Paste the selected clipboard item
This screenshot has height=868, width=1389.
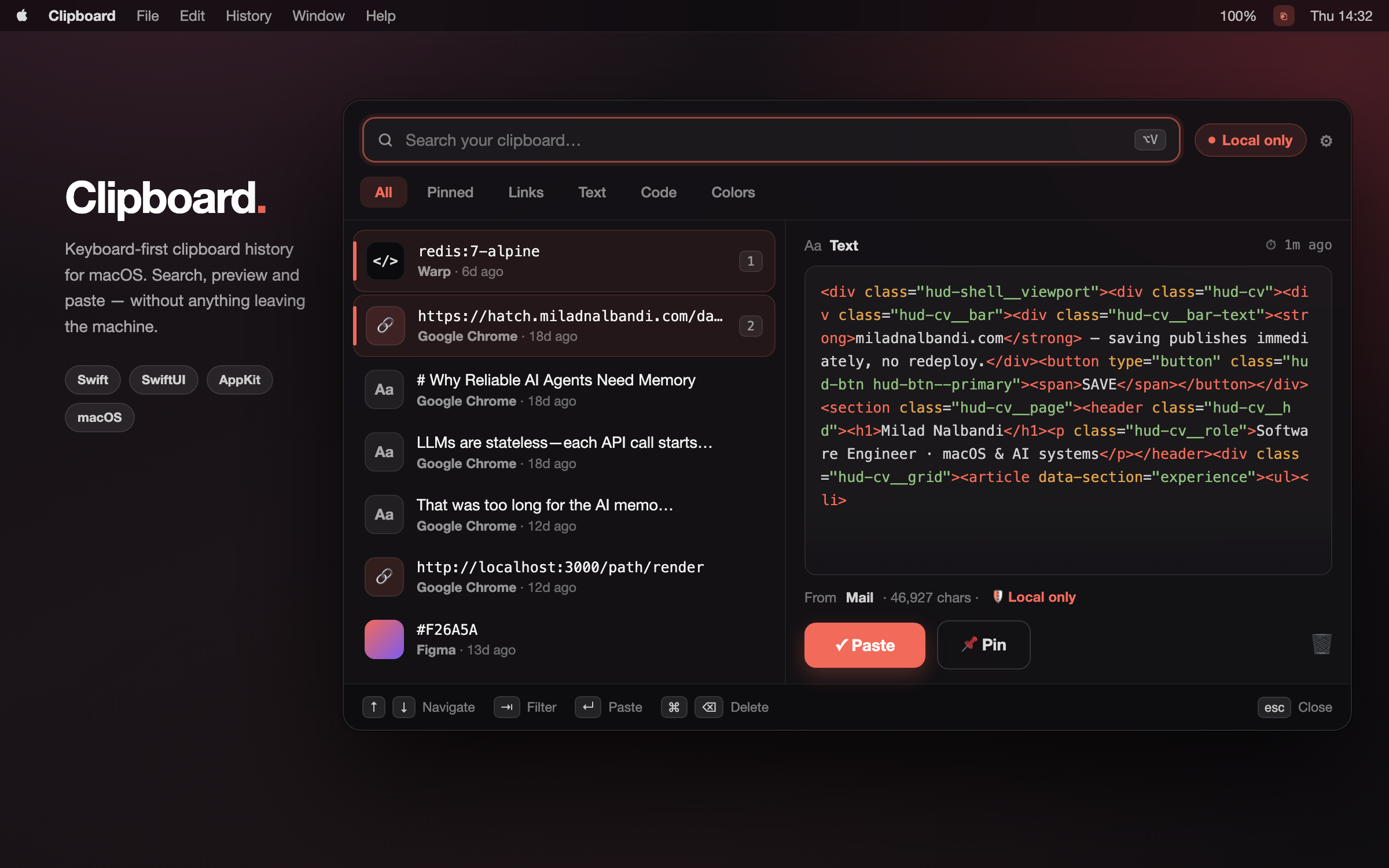(x=865, y=645)
